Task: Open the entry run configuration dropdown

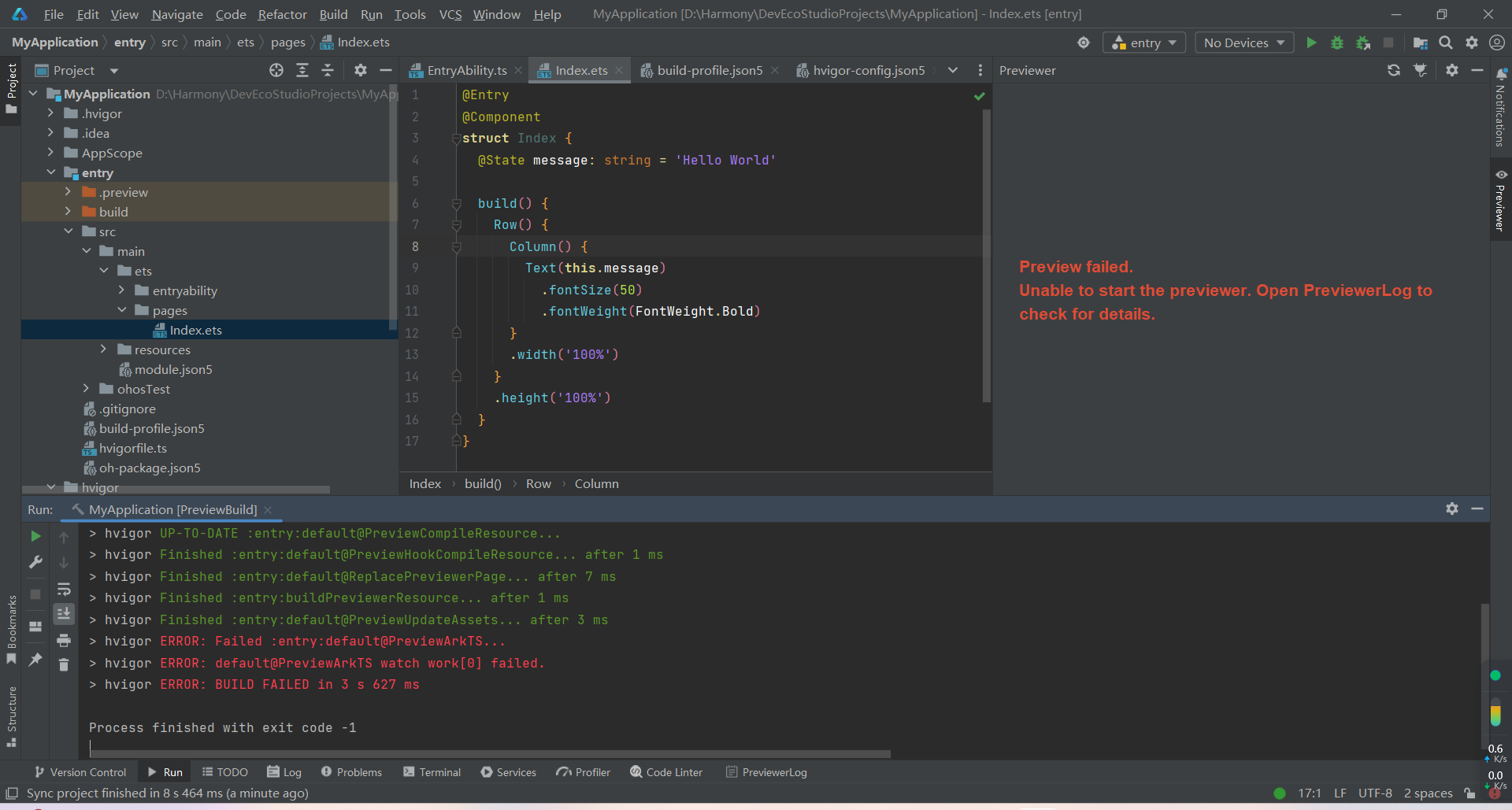Action: pos(1144,43)
